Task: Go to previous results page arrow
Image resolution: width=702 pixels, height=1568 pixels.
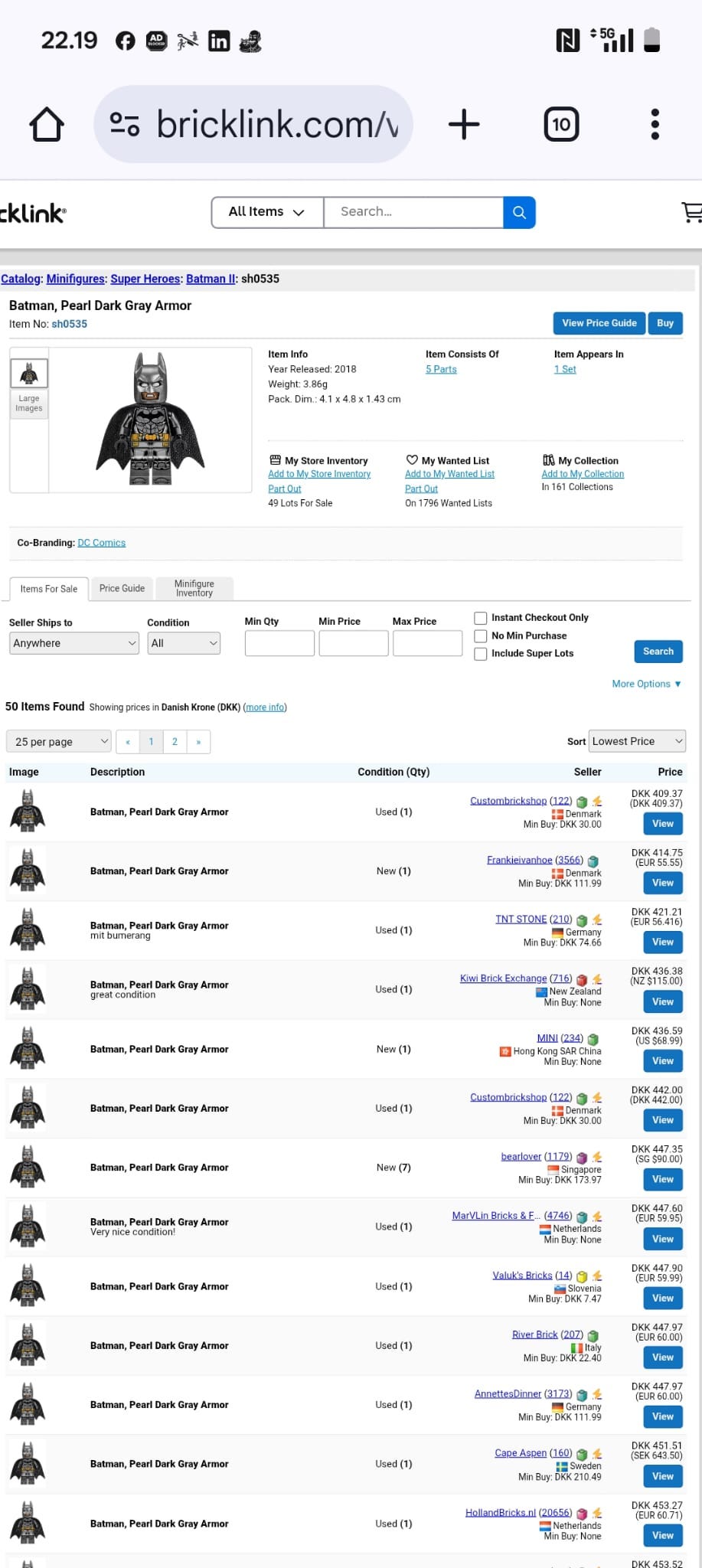Action: [128, 741]
